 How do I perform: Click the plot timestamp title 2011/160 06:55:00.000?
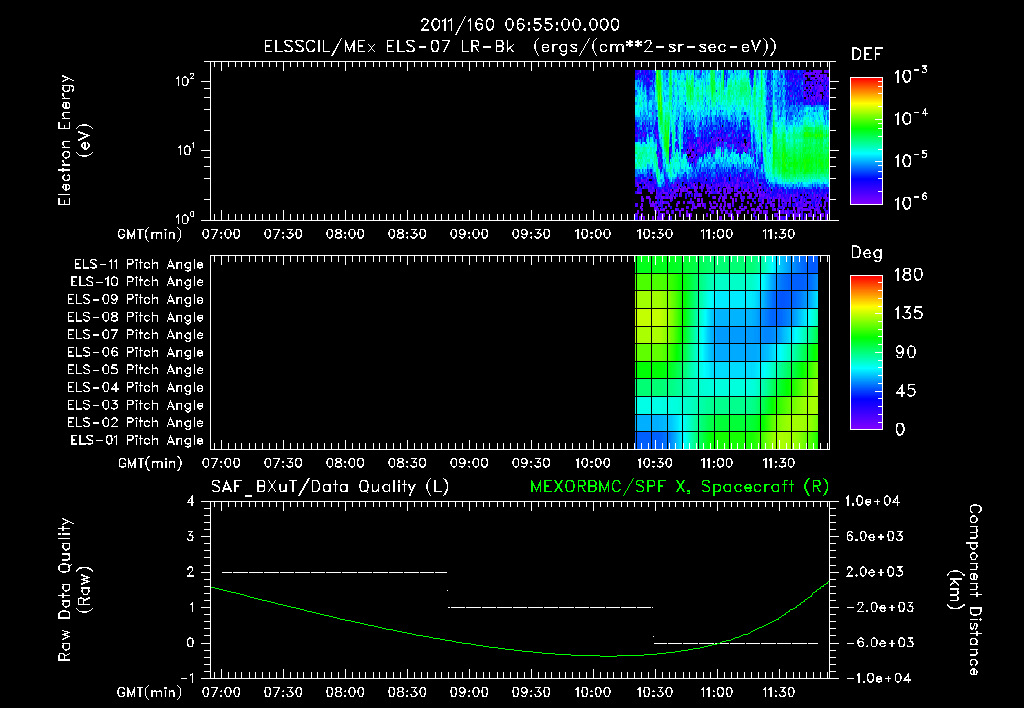(x=519, y=25)
